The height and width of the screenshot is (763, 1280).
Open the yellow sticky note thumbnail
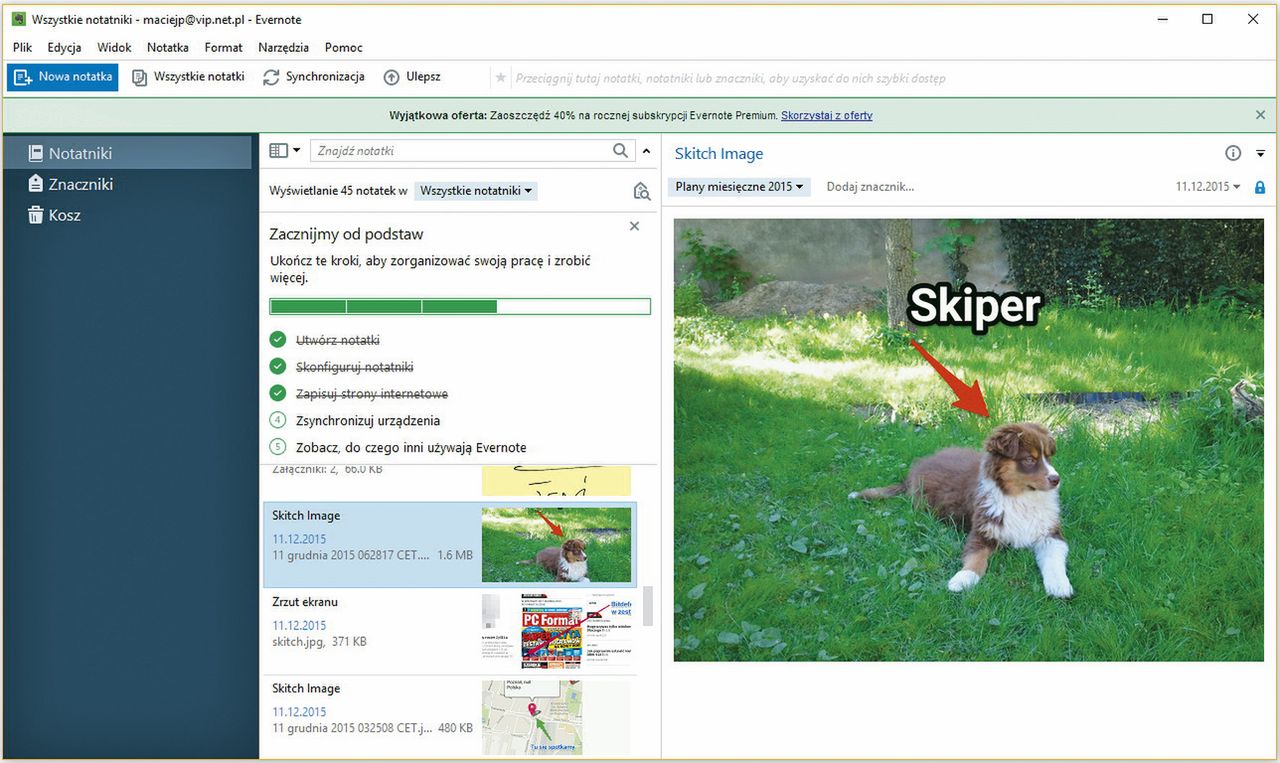[x=556, y=481]
